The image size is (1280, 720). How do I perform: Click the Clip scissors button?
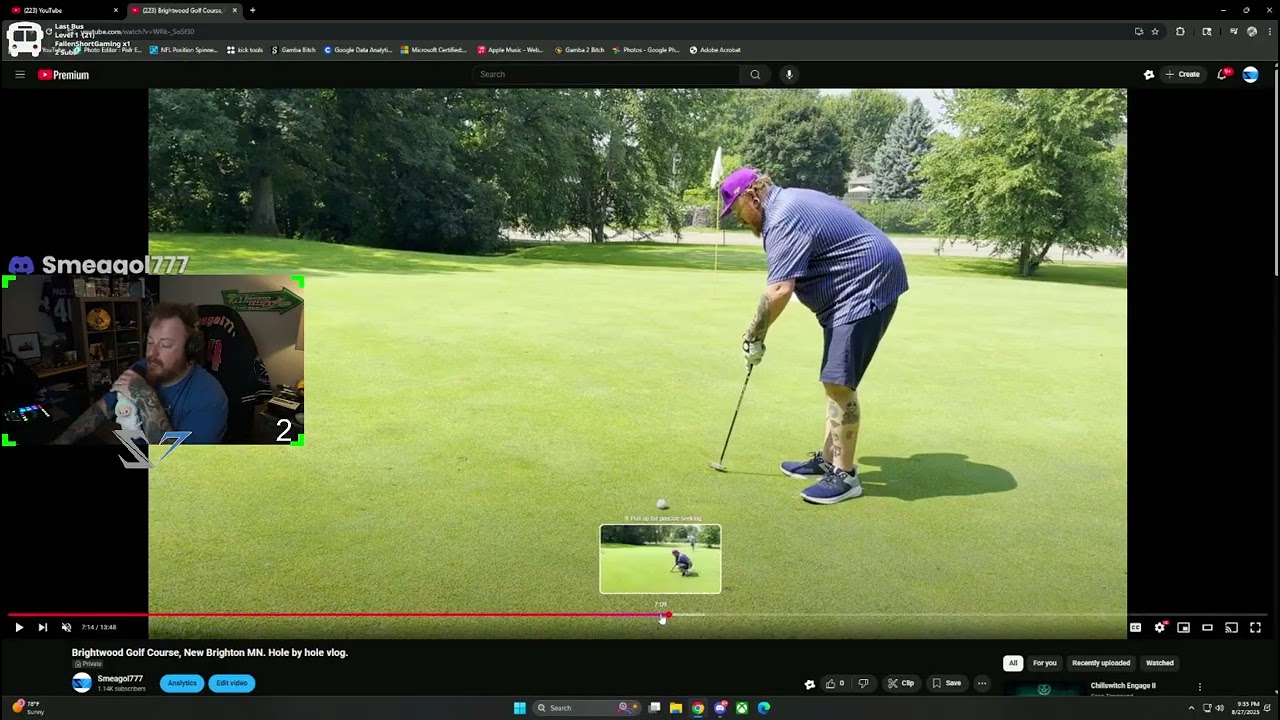pos(901,684)
